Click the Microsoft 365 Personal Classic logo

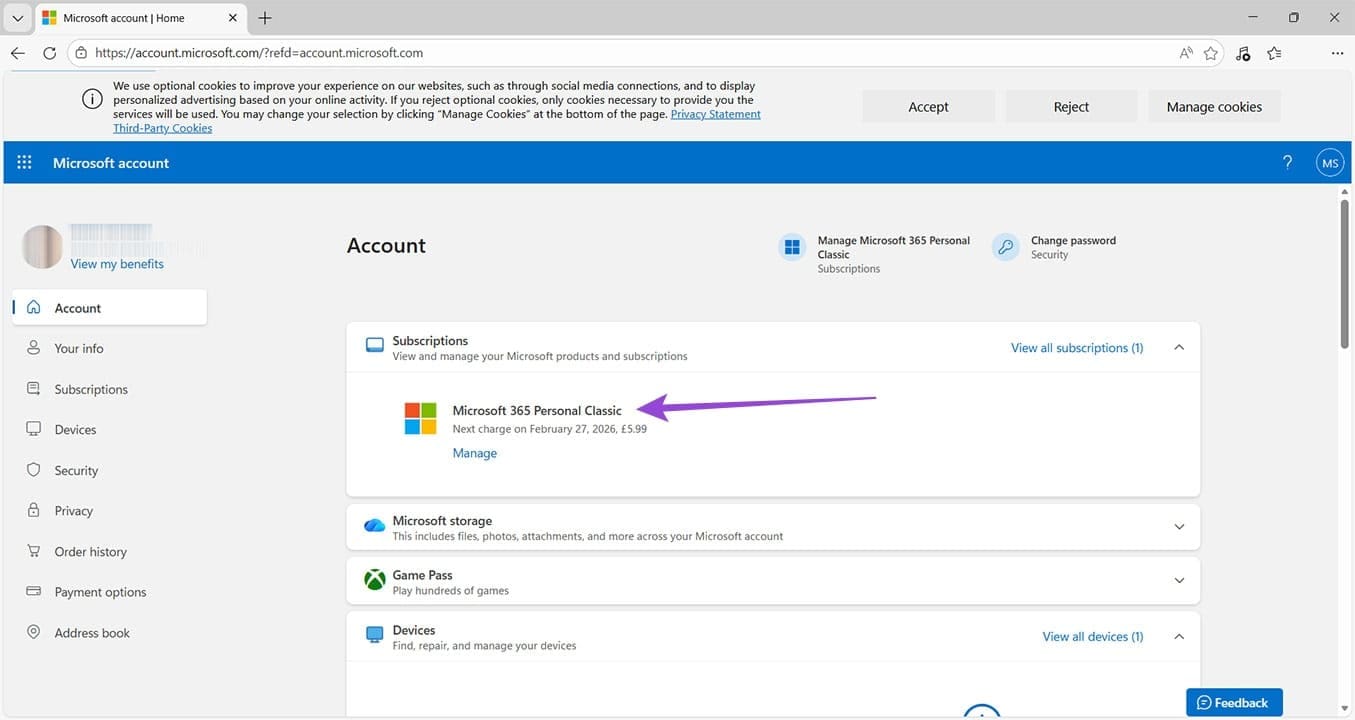click(x=419, y=417)
